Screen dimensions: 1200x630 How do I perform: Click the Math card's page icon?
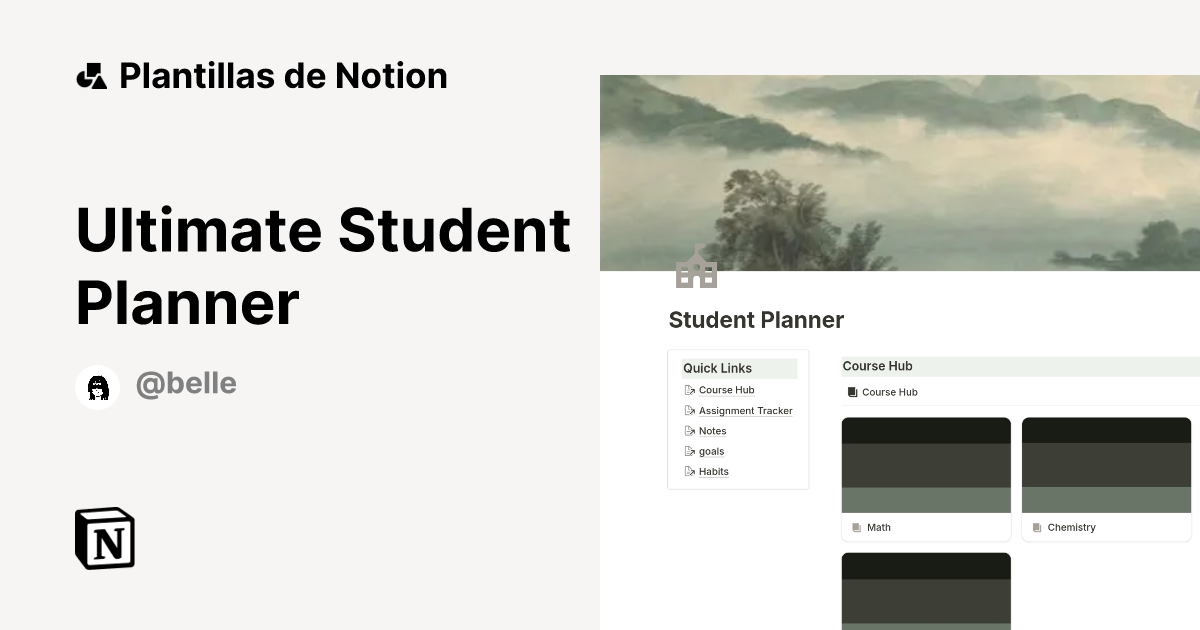(856, 527)
